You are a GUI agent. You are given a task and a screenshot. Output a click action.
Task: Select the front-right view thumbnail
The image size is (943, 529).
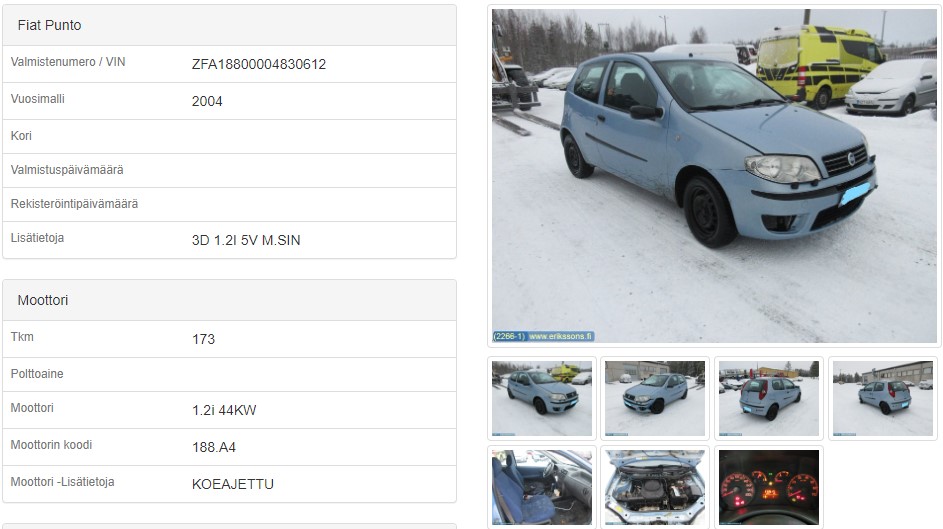(542, 398)
